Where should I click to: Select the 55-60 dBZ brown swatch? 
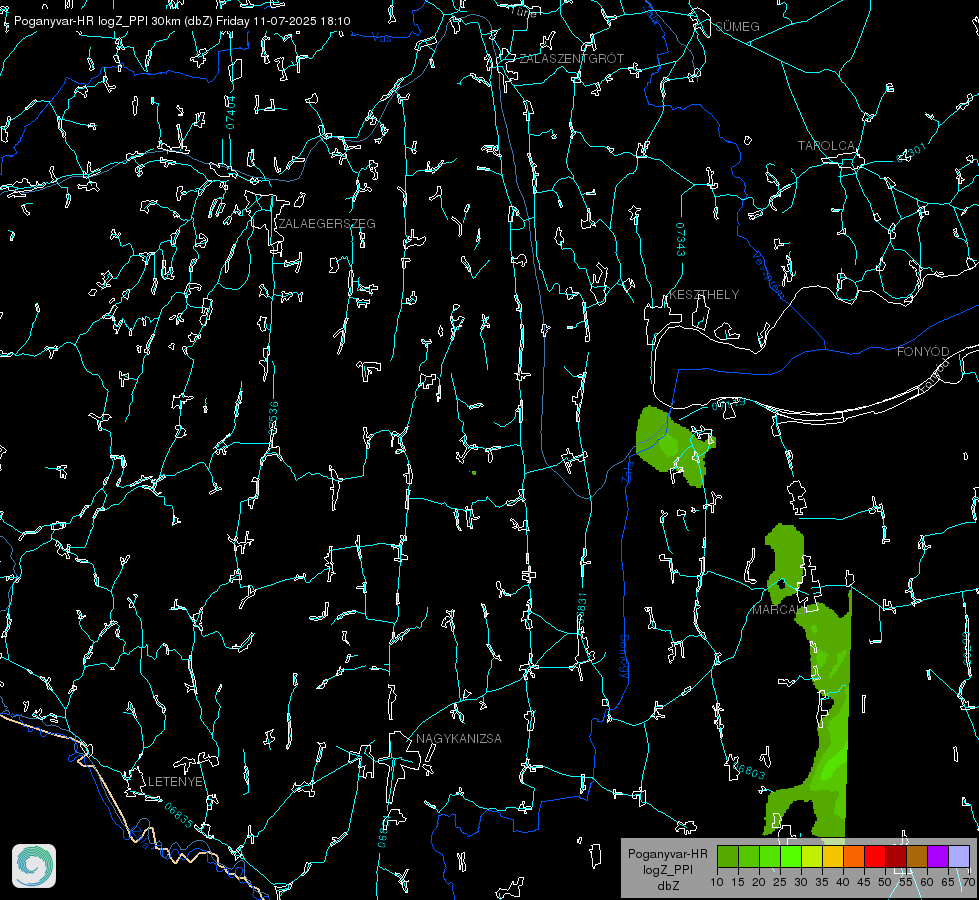tap(917, 856)
